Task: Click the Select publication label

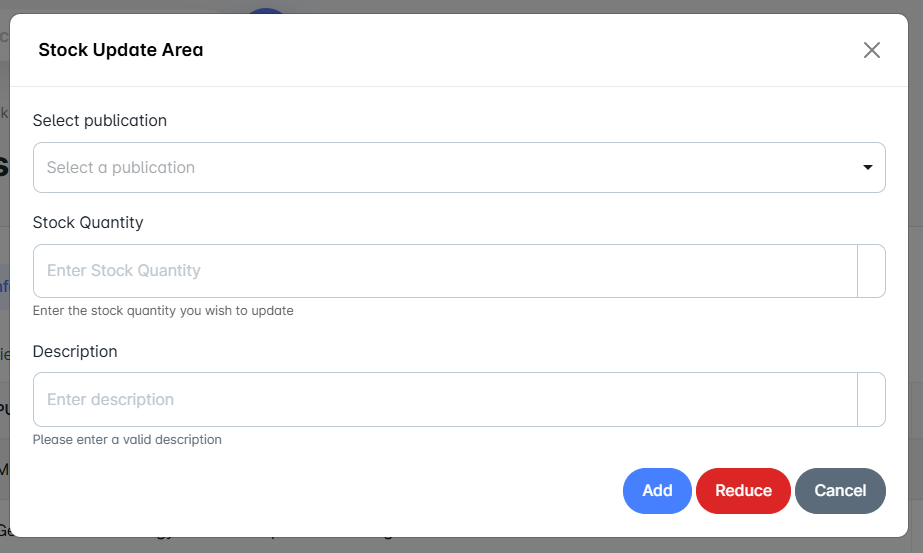Action: tap(100, 120)
